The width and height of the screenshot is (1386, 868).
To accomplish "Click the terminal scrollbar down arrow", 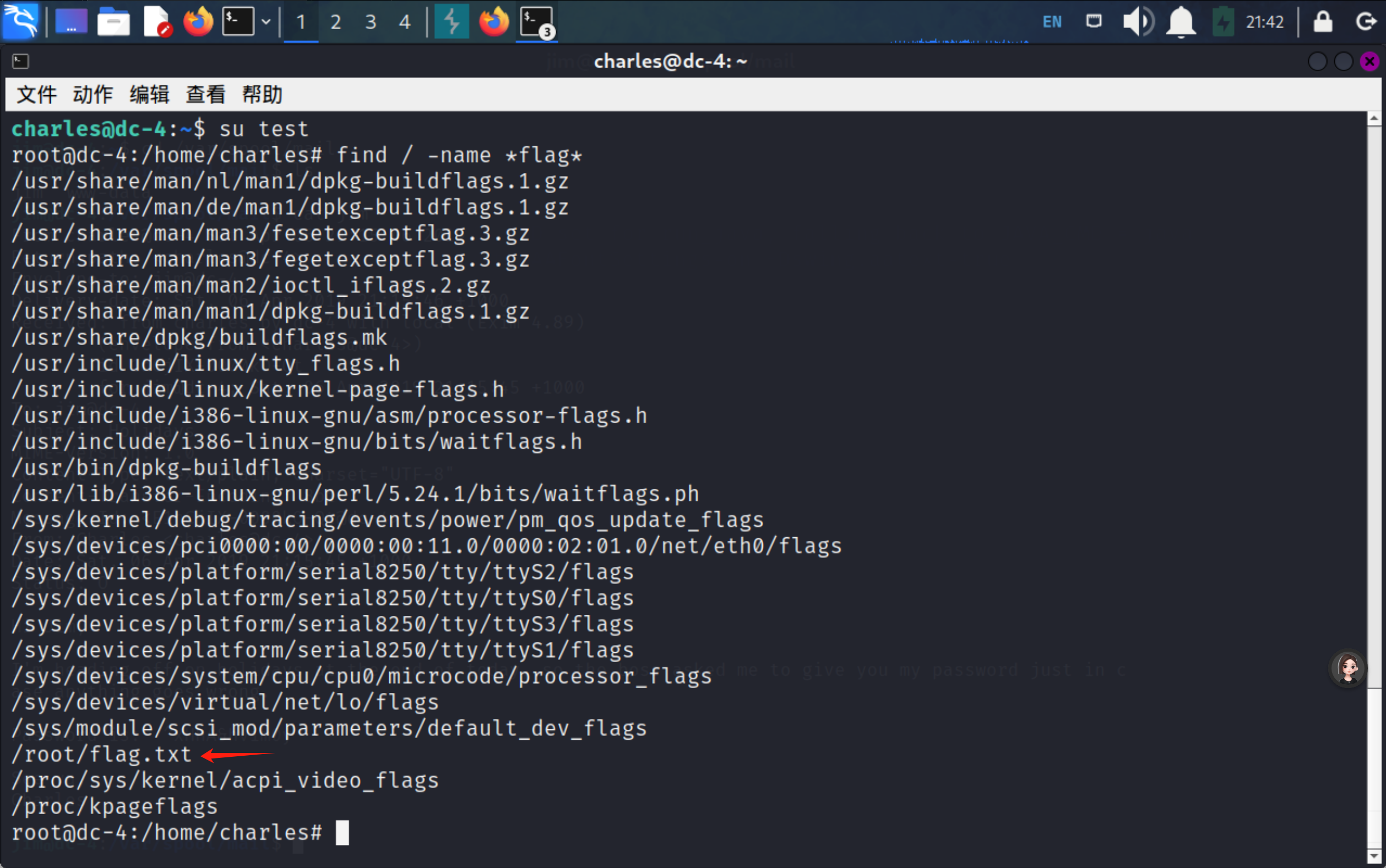I will [x=1373, y=855].
